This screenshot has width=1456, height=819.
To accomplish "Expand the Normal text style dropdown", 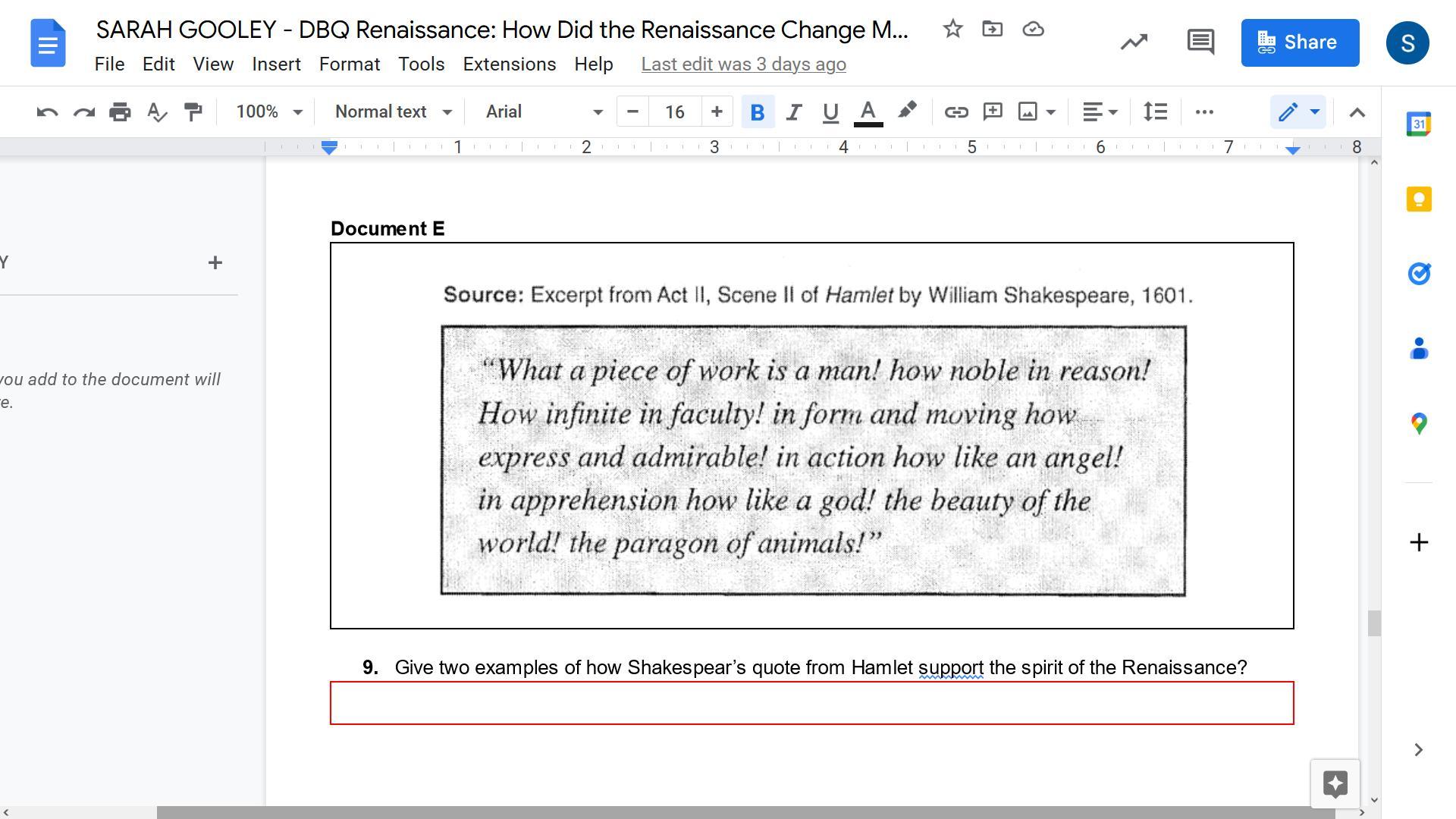I will 393,112.
